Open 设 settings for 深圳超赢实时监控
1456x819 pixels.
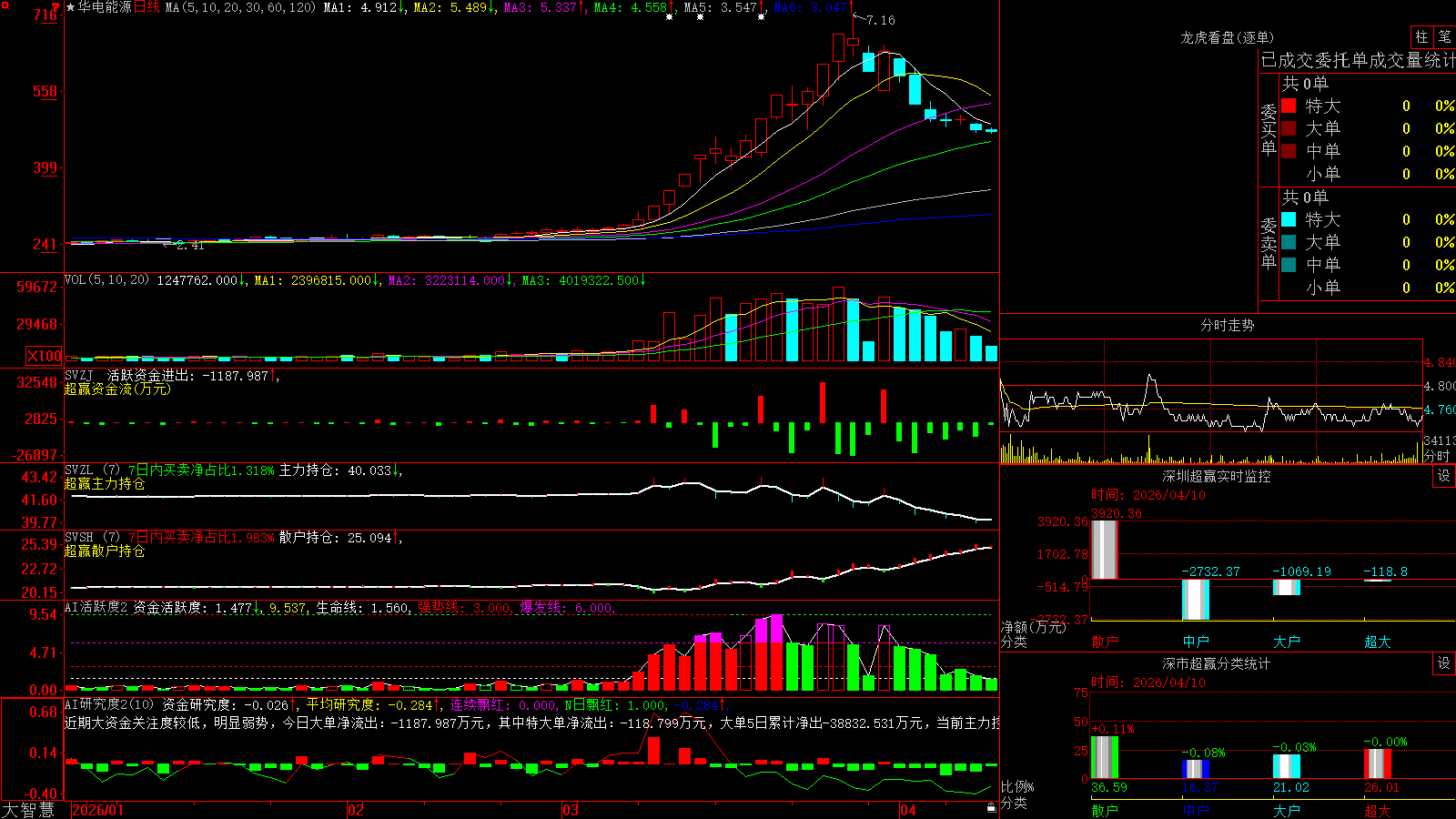point(1444,476)
